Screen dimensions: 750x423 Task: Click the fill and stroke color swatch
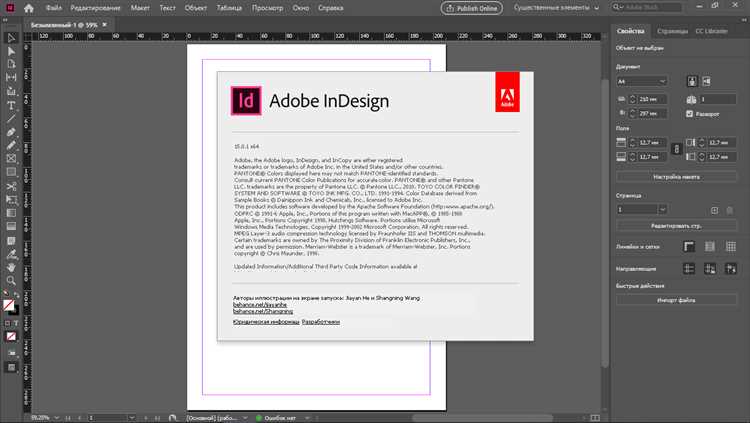11,305
